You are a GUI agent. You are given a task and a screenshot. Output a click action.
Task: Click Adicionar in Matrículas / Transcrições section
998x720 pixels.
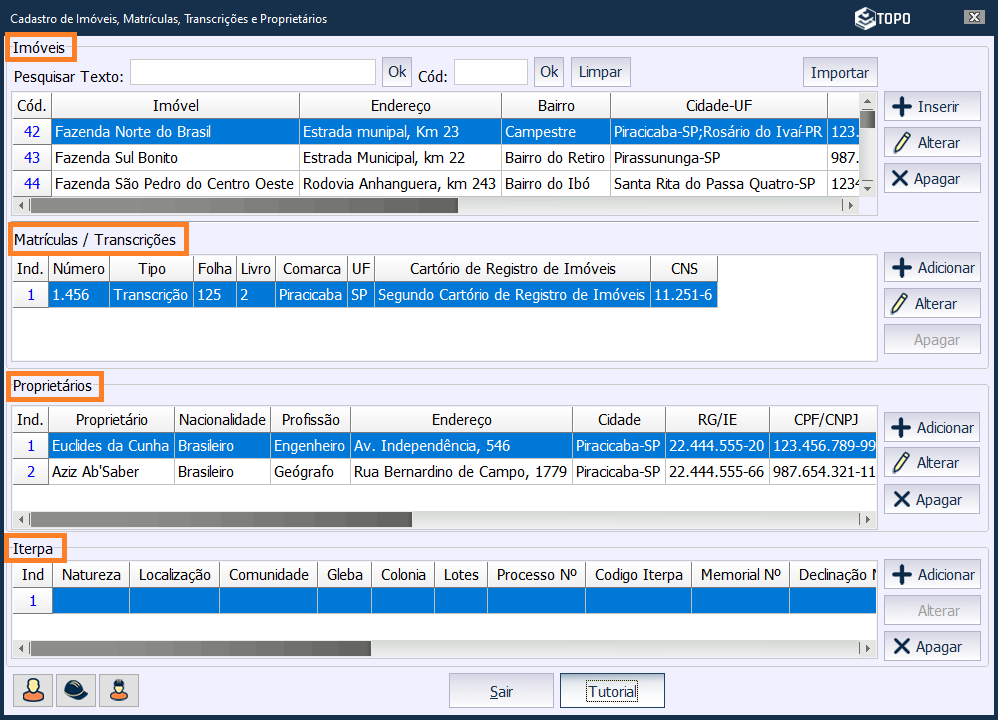(x=932, y=268)
